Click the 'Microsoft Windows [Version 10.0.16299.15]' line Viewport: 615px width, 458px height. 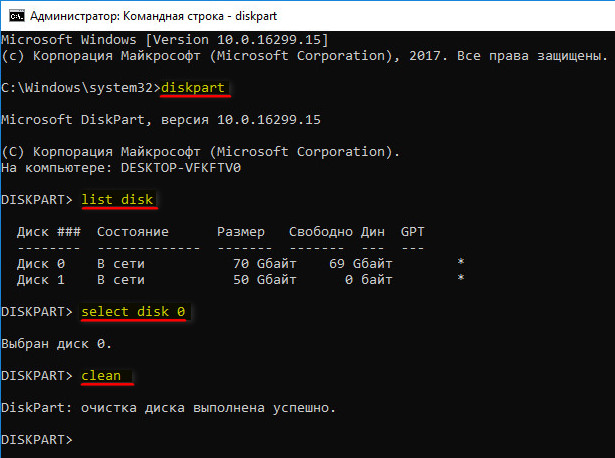point(164,40)
